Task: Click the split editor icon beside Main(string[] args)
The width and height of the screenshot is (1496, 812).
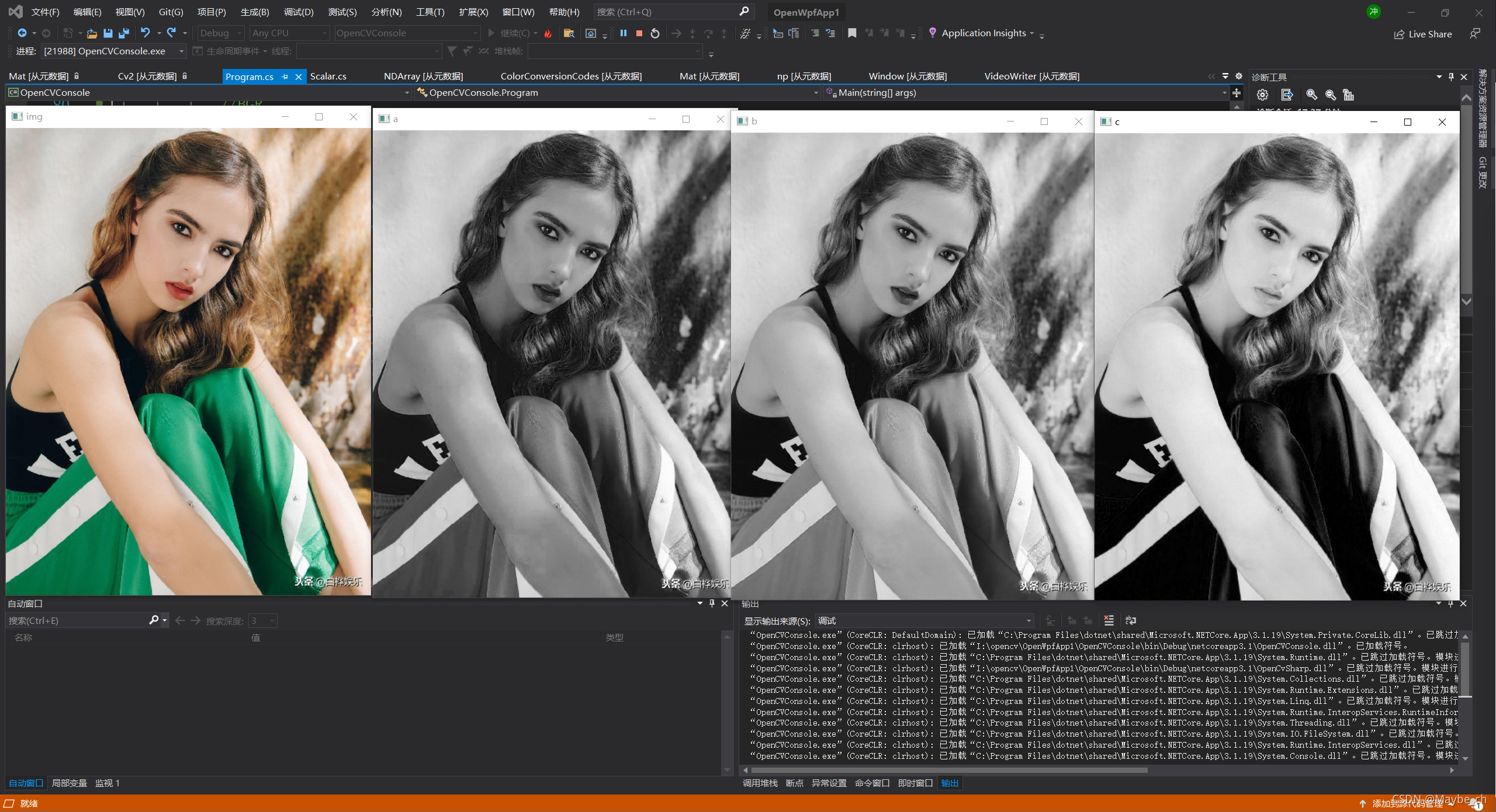Action: tap(1237, 93)
